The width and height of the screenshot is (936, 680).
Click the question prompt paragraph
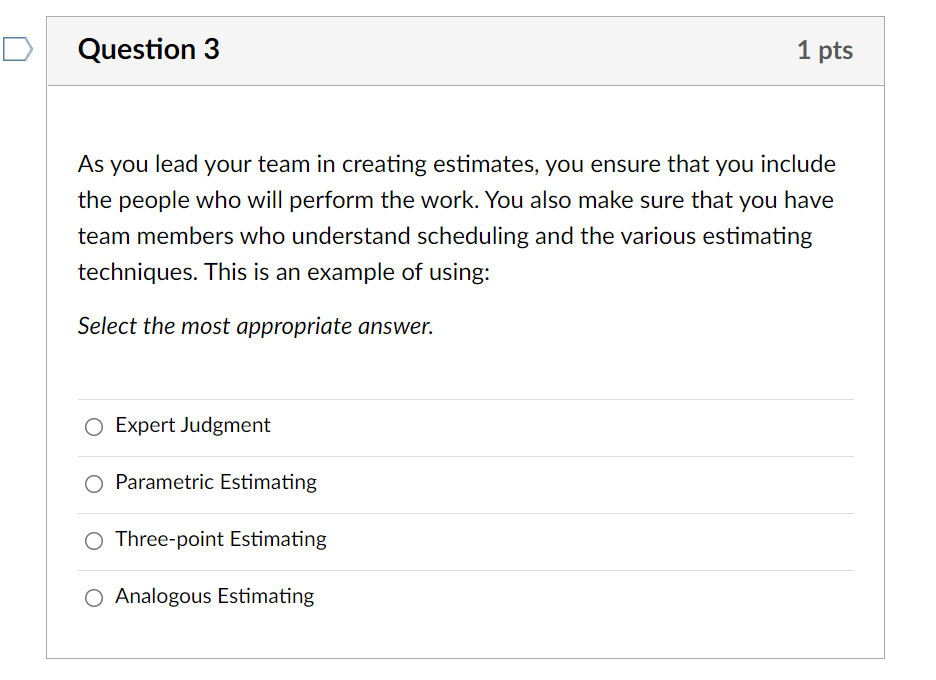click(x=456, y=217)
